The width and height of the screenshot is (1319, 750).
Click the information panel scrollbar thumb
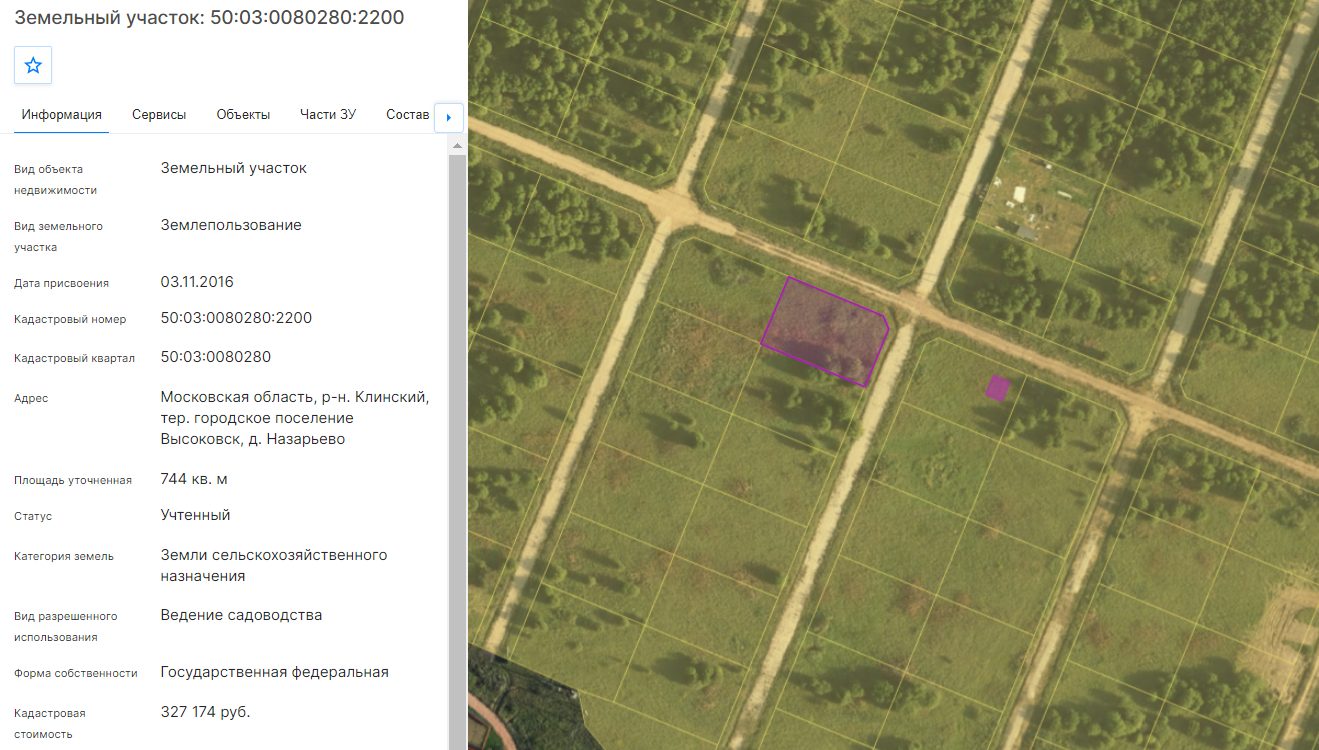(457, 450)
